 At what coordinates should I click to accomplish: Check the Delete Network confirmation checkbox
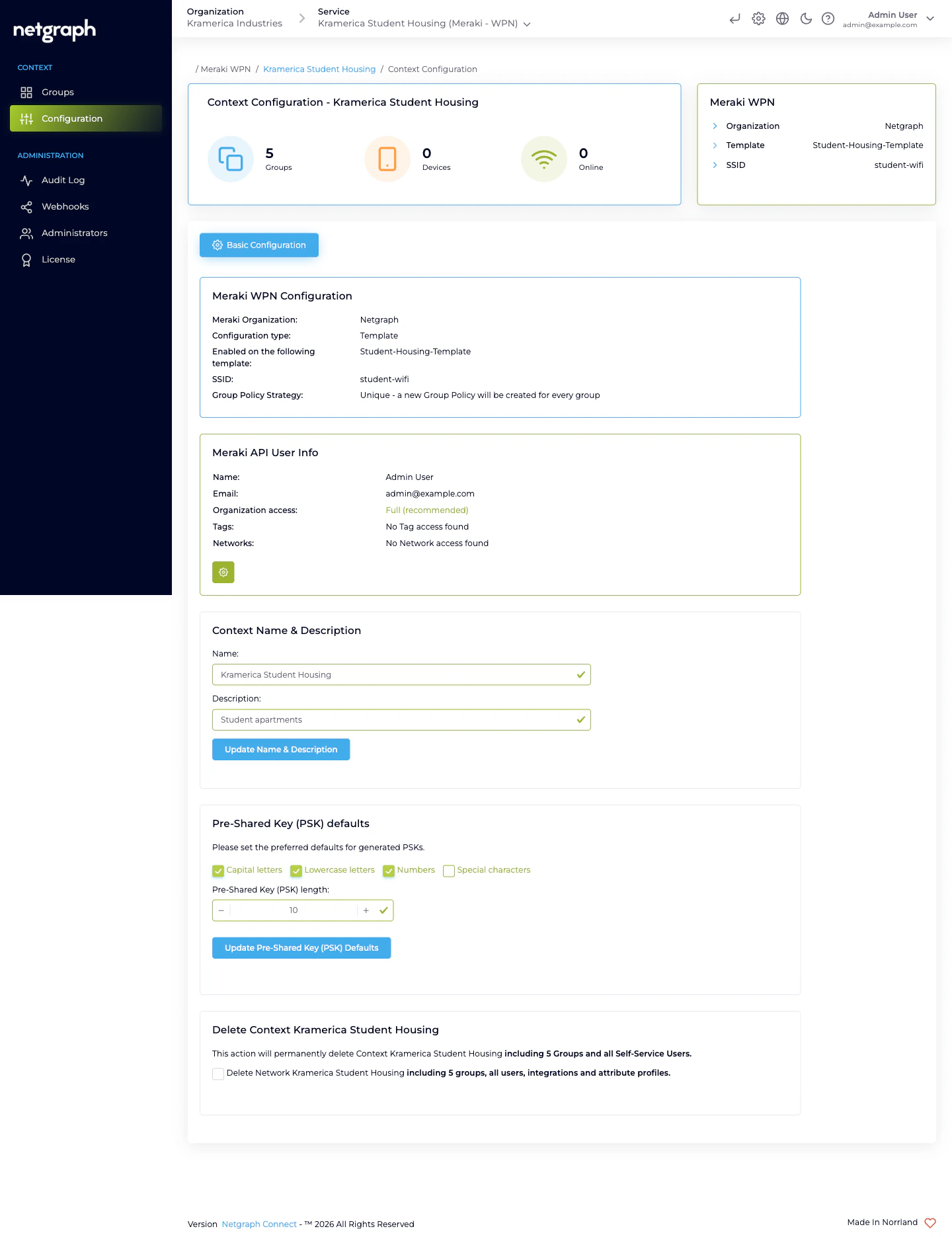(x=218, y=1074)
